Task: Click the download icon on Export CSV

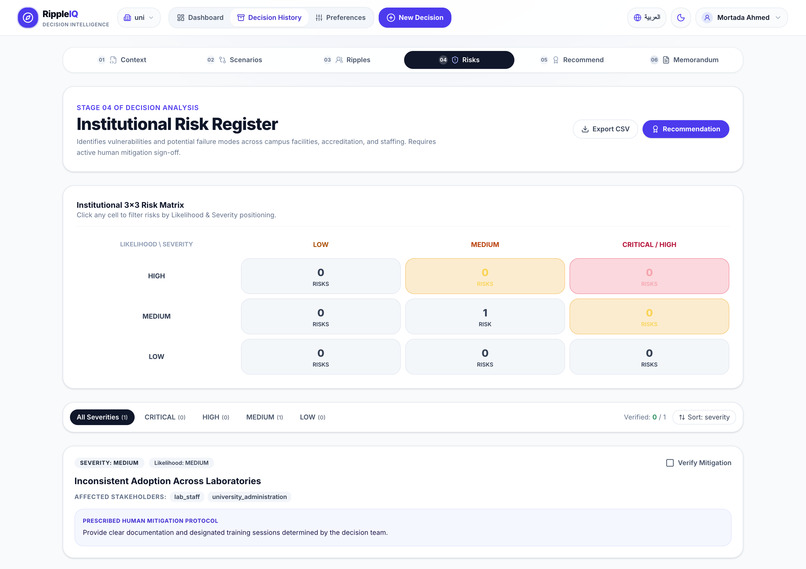Action: click(x=585, y=129)
